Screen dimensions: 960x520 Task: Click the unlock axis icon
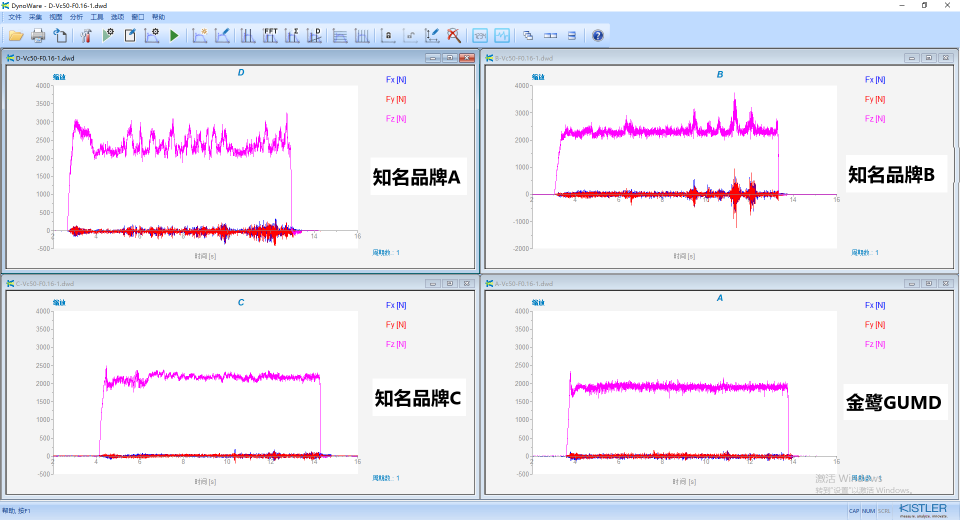pyautogui.click(x=410, y=36)
